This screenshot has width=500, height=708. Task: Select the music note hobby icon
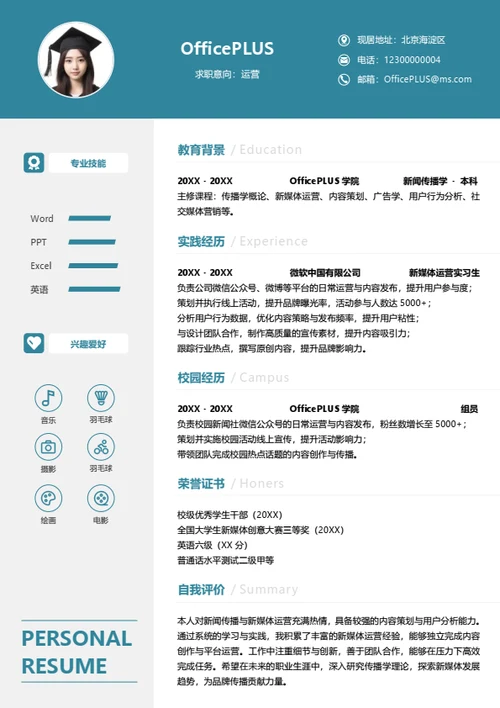click(48, 398)
